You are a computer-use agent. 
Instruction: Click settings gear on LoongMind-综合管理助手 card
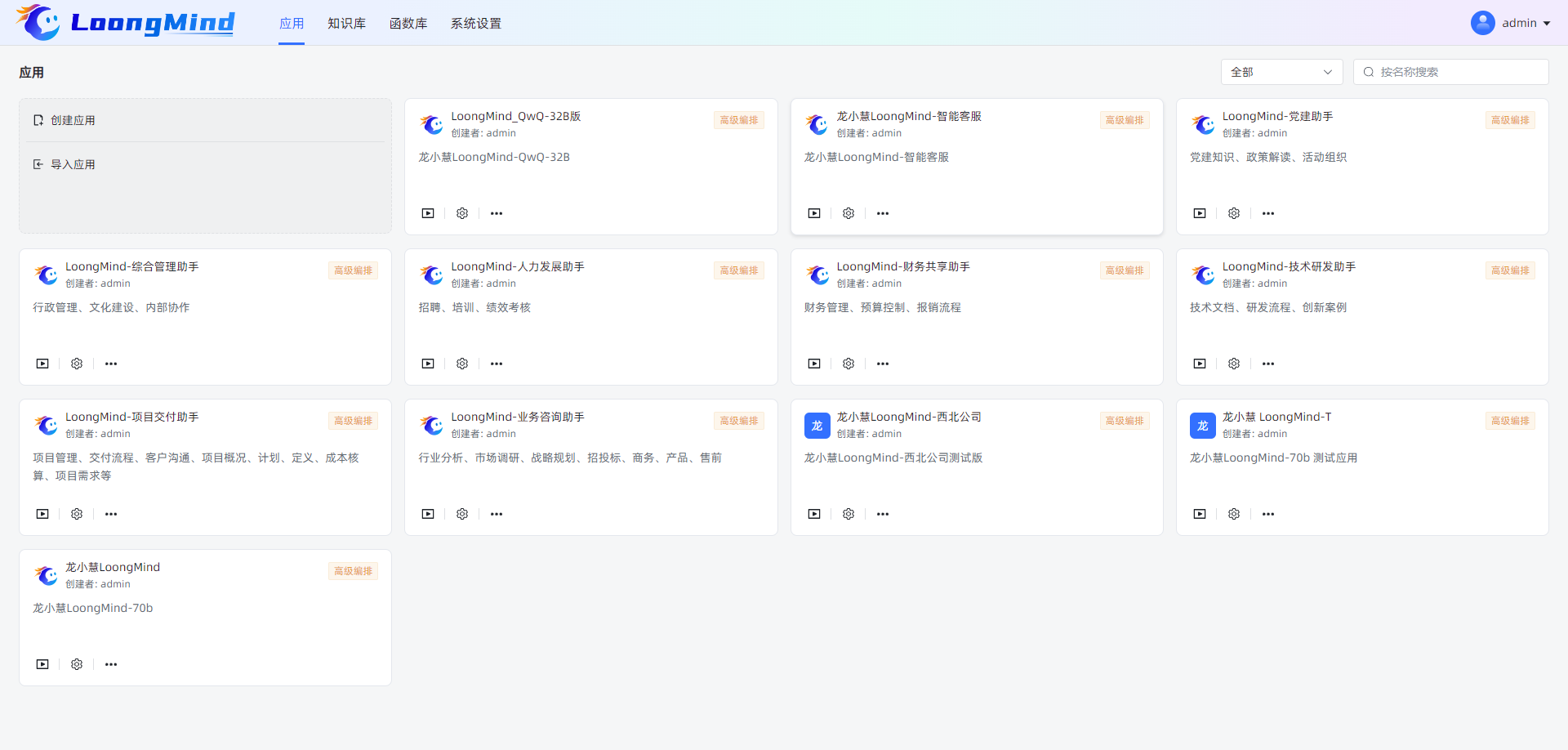[77, 364]
